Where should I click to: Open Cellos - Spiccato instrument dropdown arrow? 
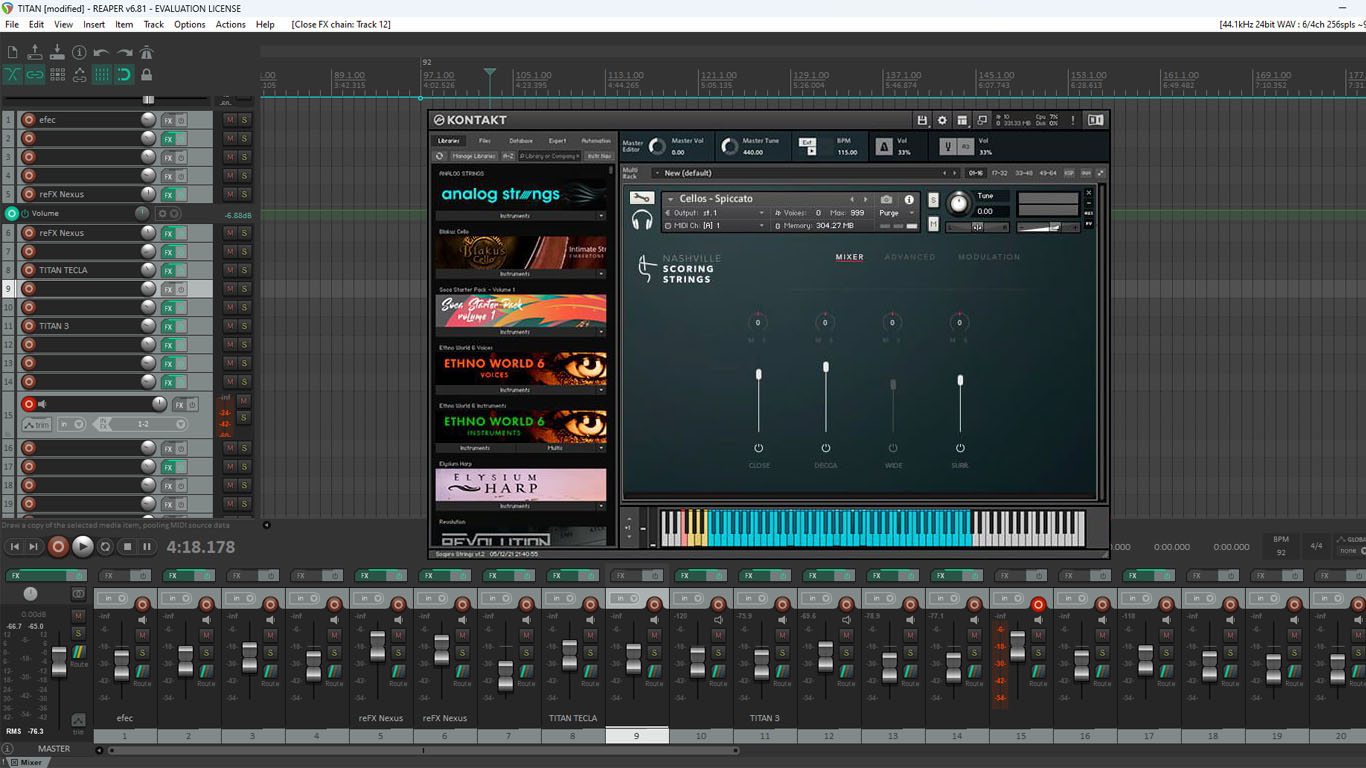pyautogui.click(x=670, y=199)
